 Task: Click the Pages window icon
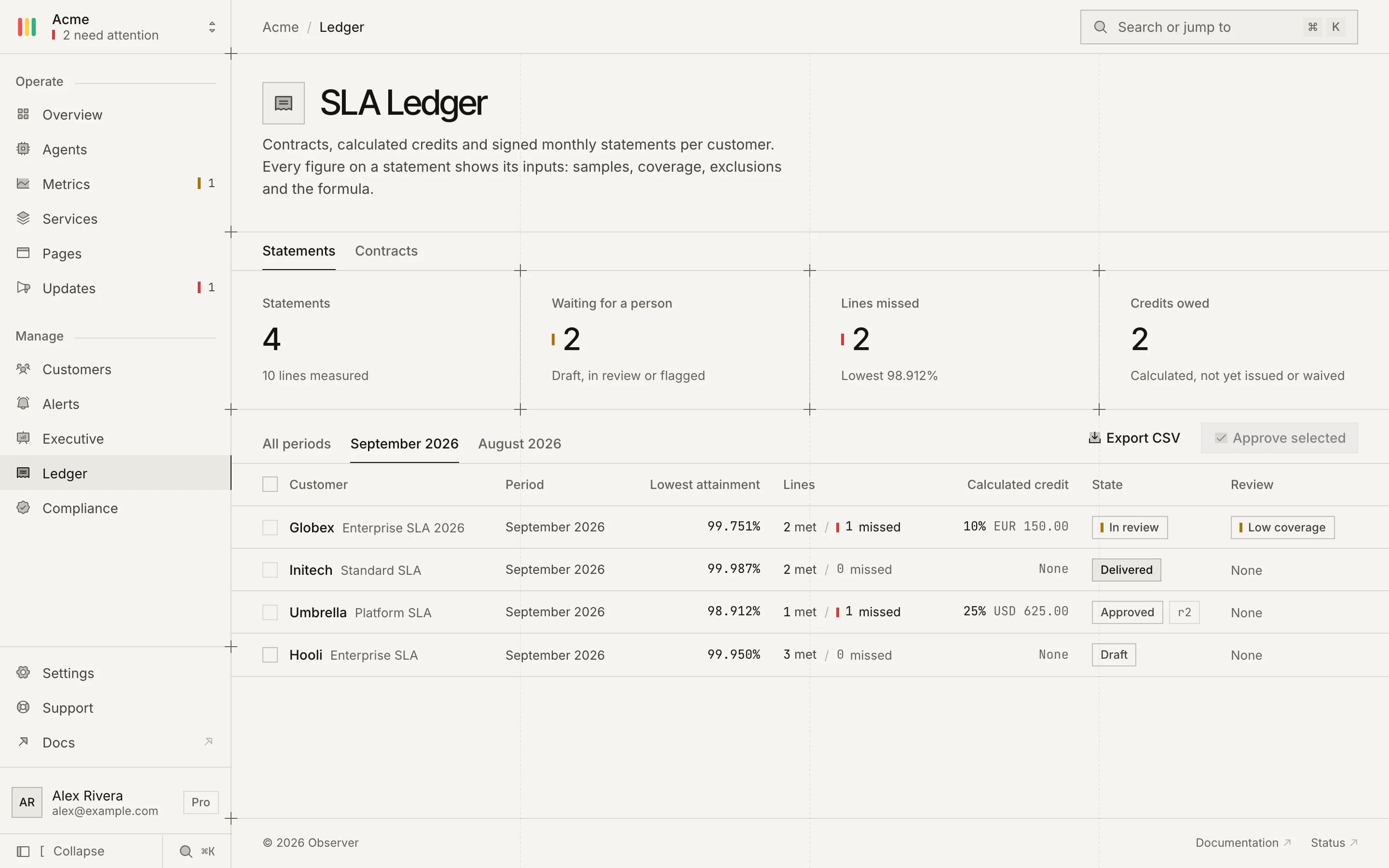23,253
